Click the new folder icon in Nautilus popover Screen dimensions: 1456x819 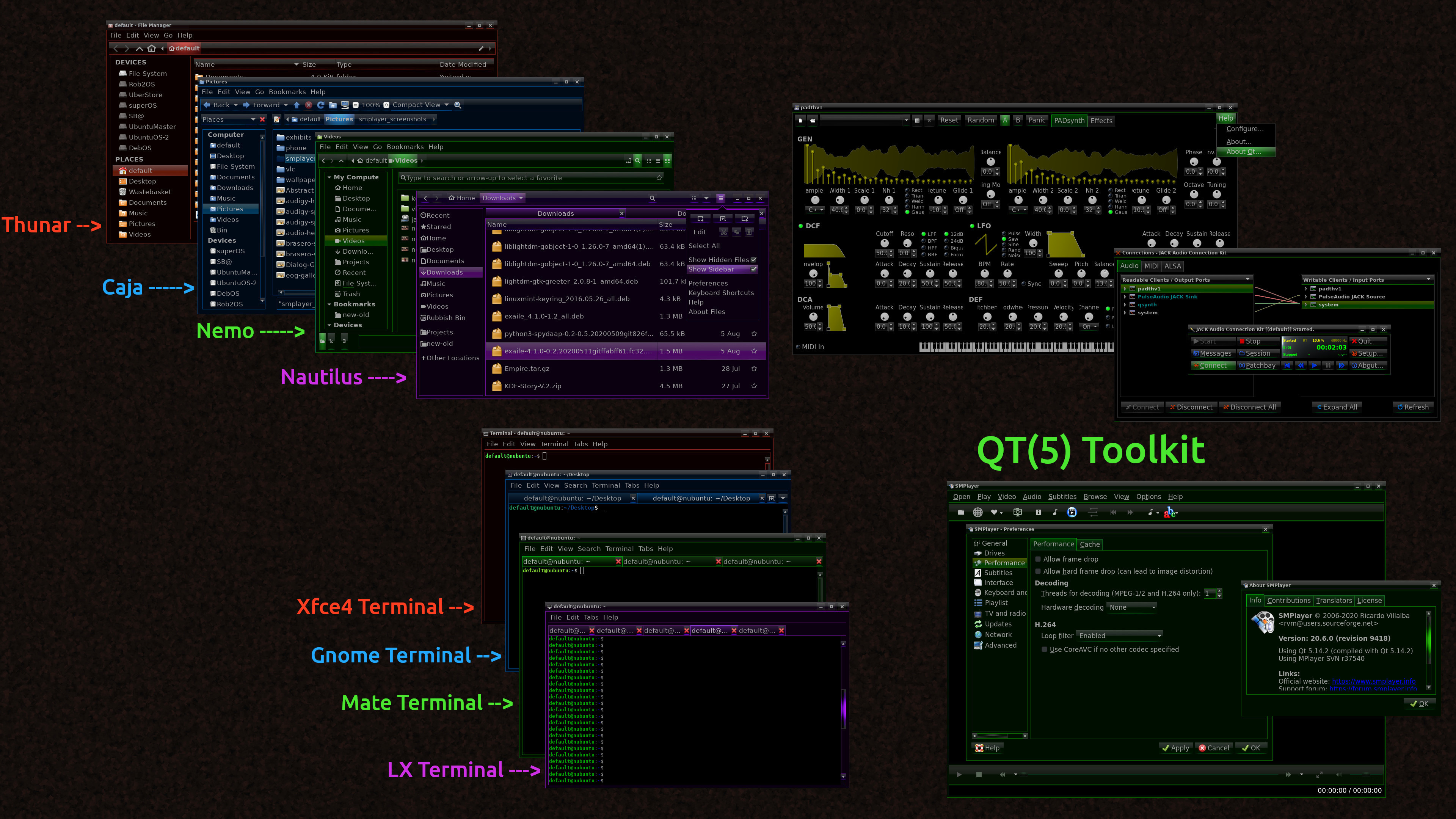pyautogui.click(x=744, y=219)
